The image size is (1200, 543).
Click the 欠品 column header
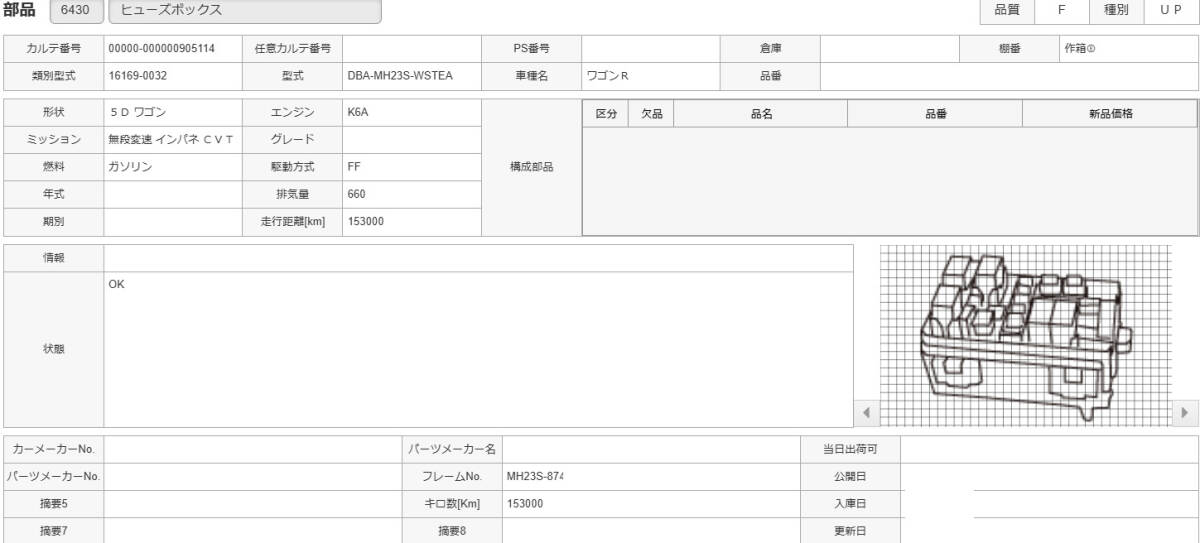pos(651,114)
